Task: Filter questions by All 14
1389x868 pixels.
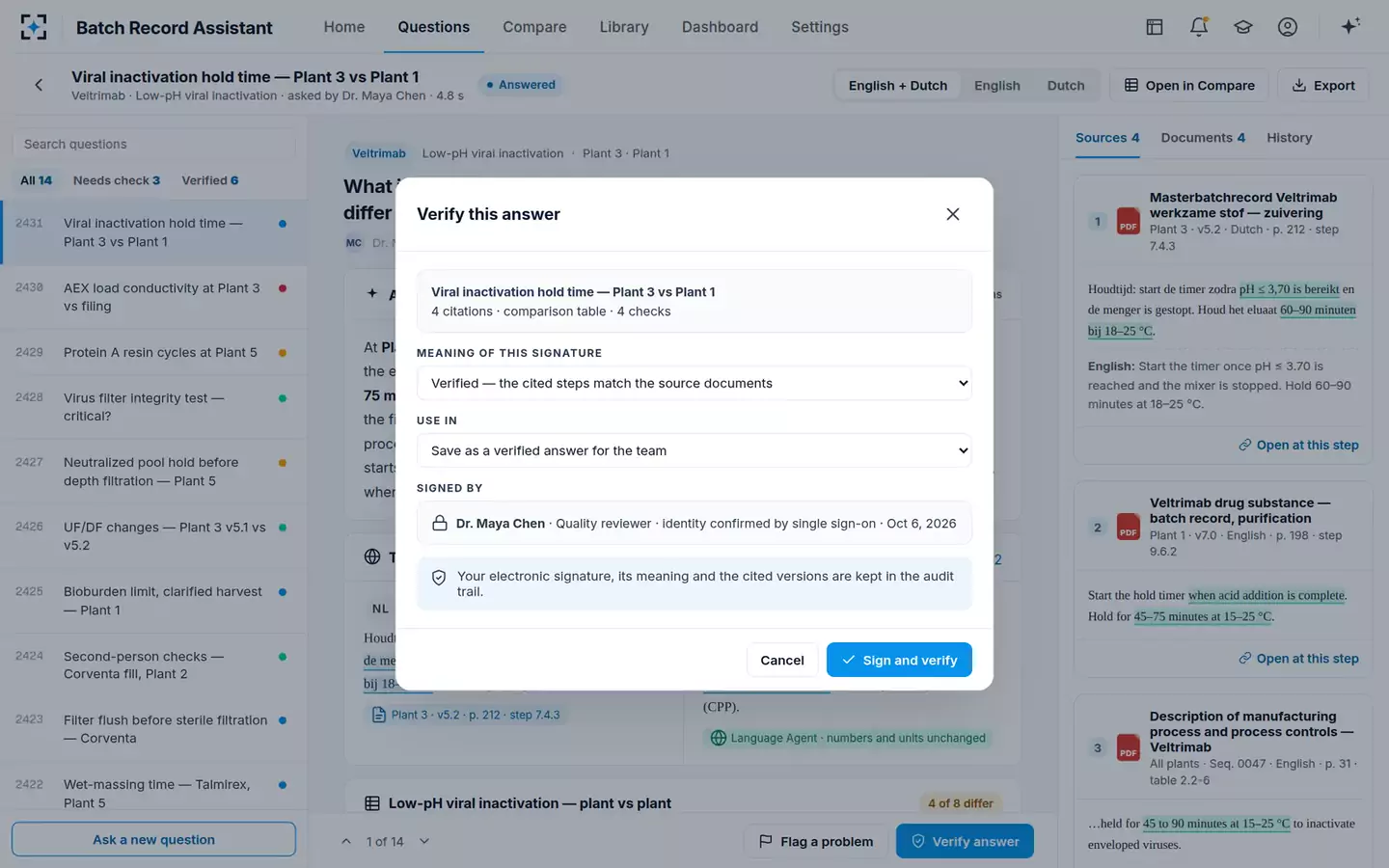Action: pos(37,180)
